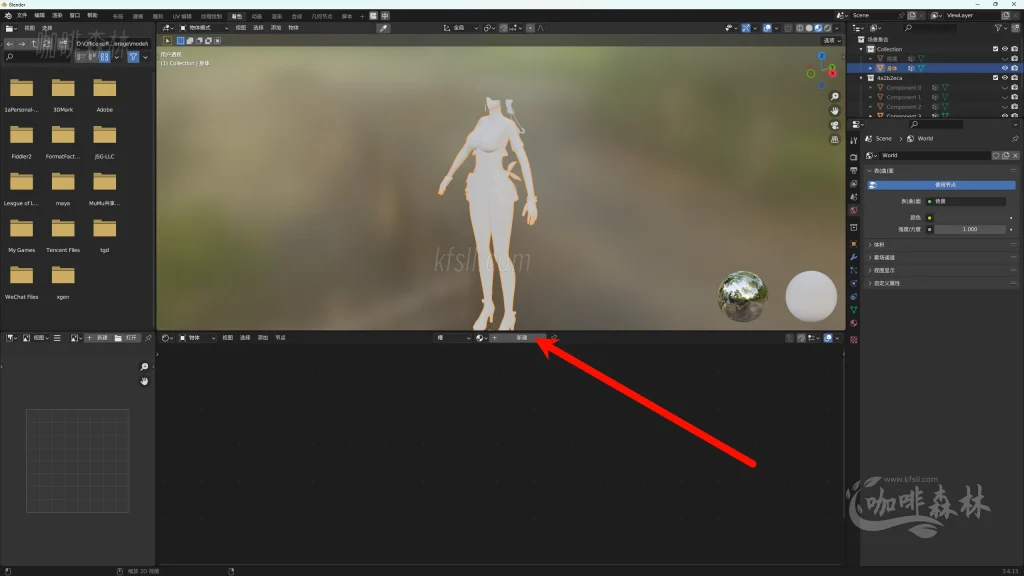Toggle render camera icon for Collection
This screenshot has width=1024, height=576.
(x=1014, y=49)
